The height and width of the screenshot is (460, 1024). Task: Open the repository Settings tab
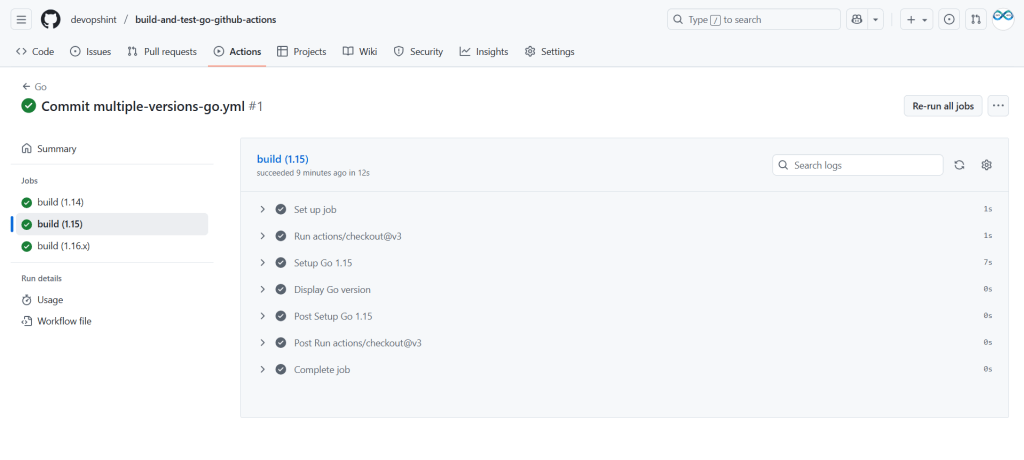point(549,52)
